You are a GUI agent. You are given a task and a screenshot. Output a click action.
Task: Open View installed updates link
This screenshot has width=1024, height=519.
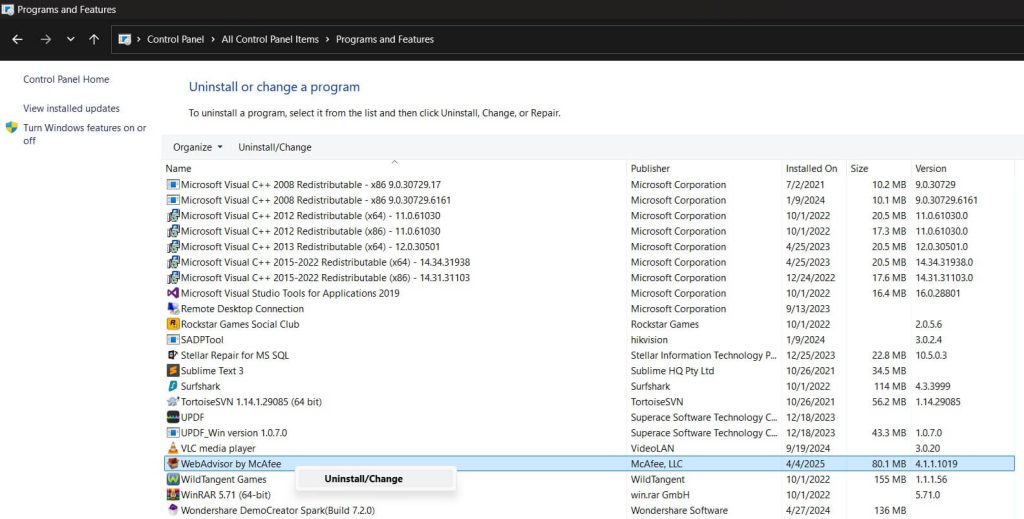coord(71,108)
